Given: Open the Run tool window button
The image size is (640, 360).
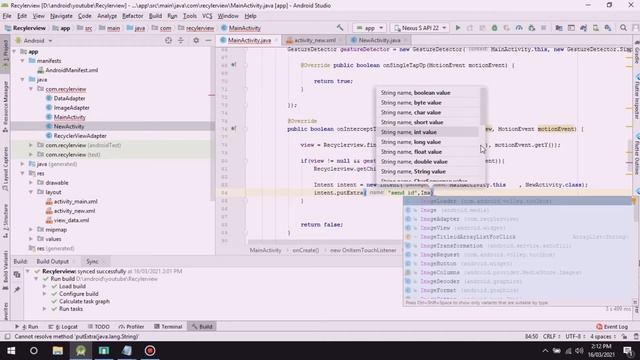Looking at the screenshot, I should point(27,327).
